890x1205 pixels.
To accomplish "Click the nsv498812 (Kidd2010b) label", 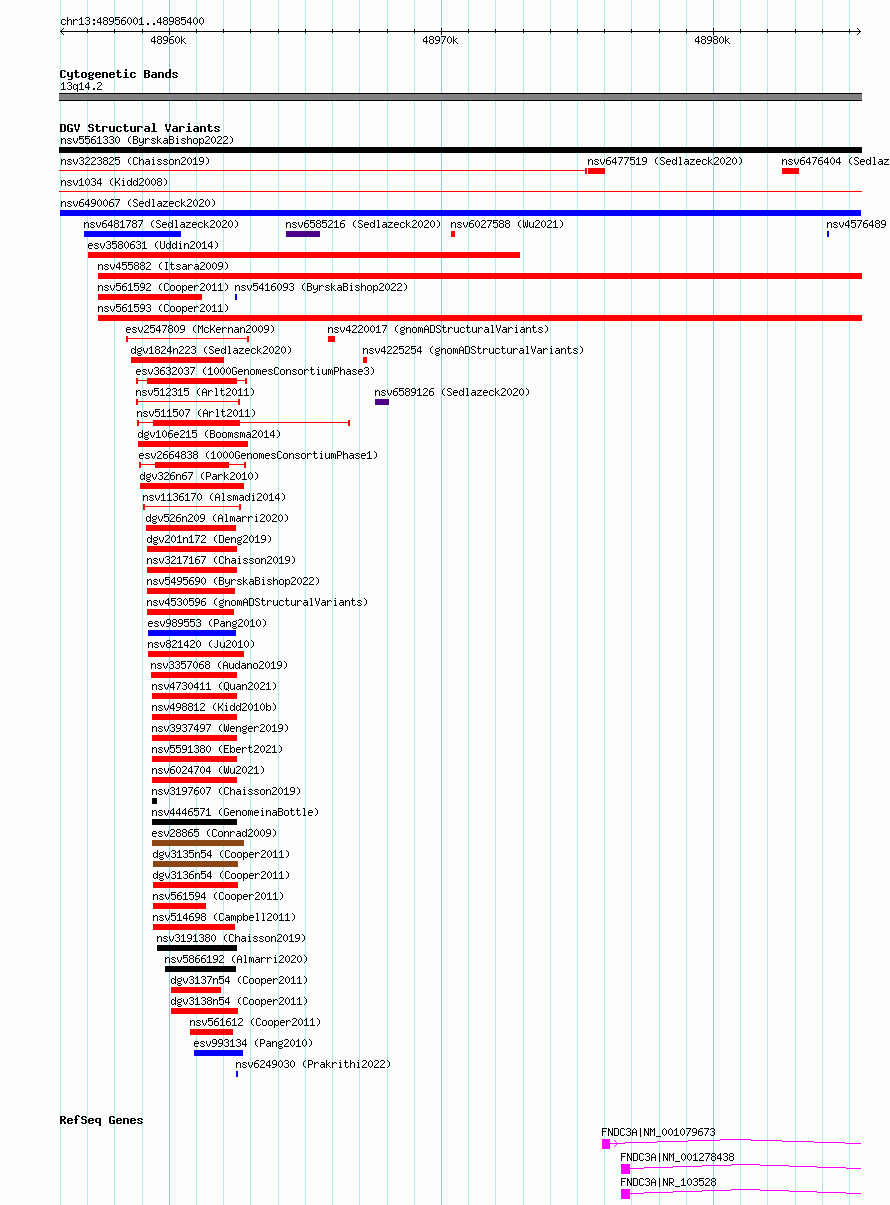I will click(214, 707).
